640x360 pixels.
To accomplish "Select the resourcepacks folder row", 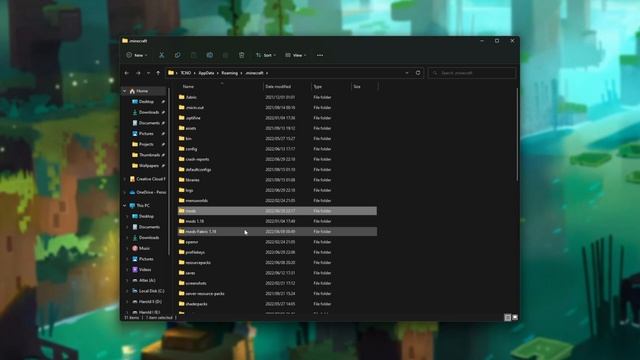I will (277, 262).
